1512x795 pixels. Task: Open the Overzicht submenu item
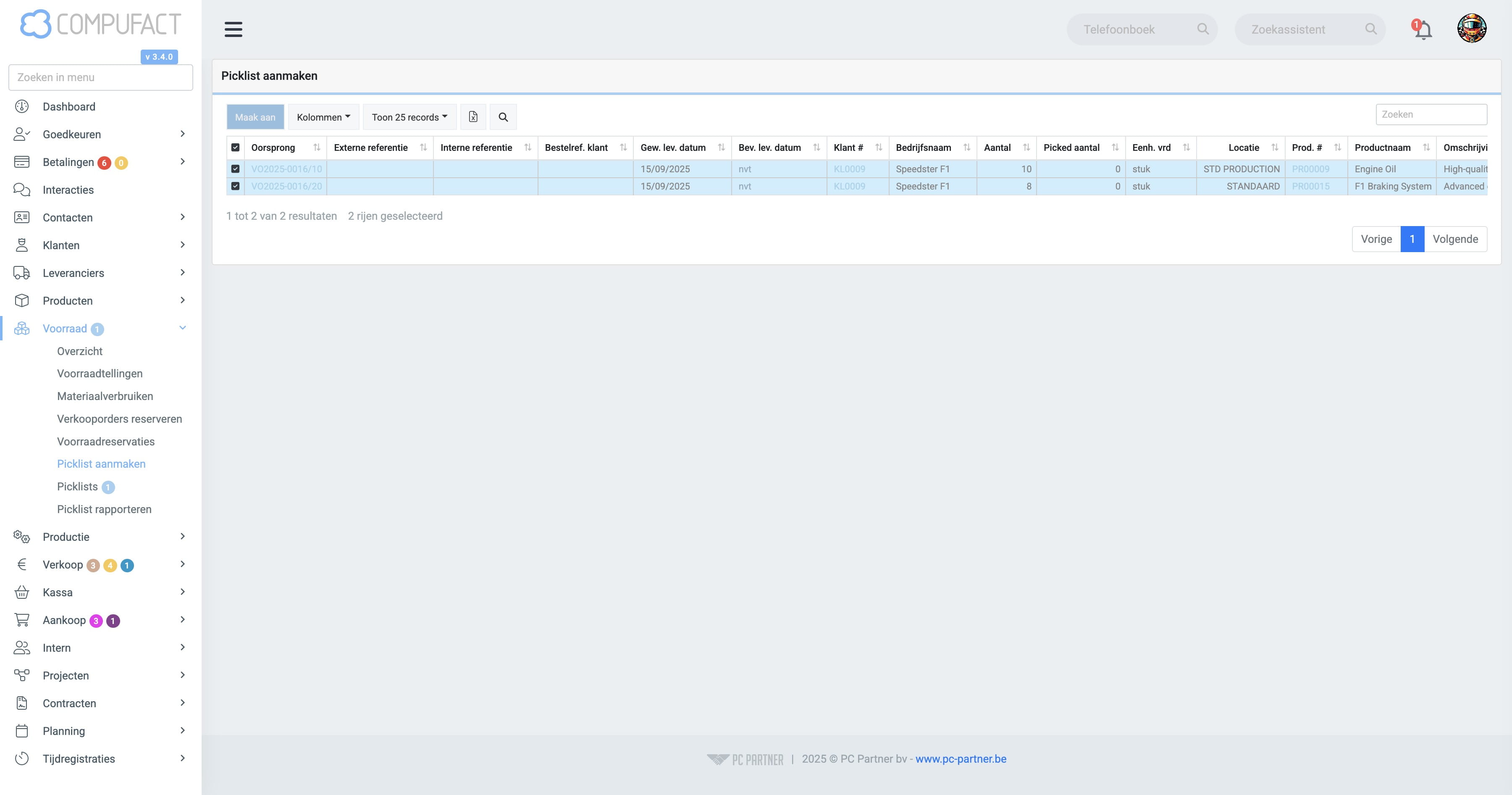80,351
